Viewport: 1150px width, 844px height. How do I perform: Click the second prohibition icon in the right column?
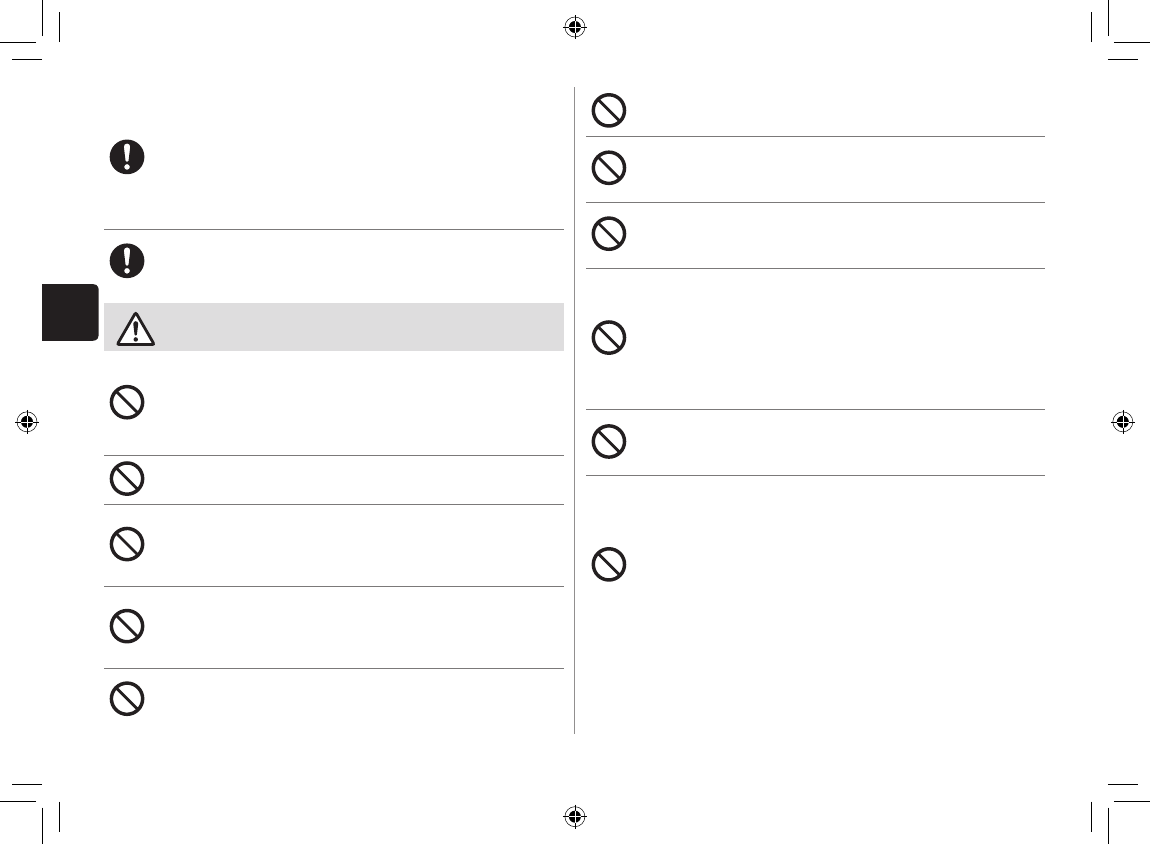click(608, 168)
